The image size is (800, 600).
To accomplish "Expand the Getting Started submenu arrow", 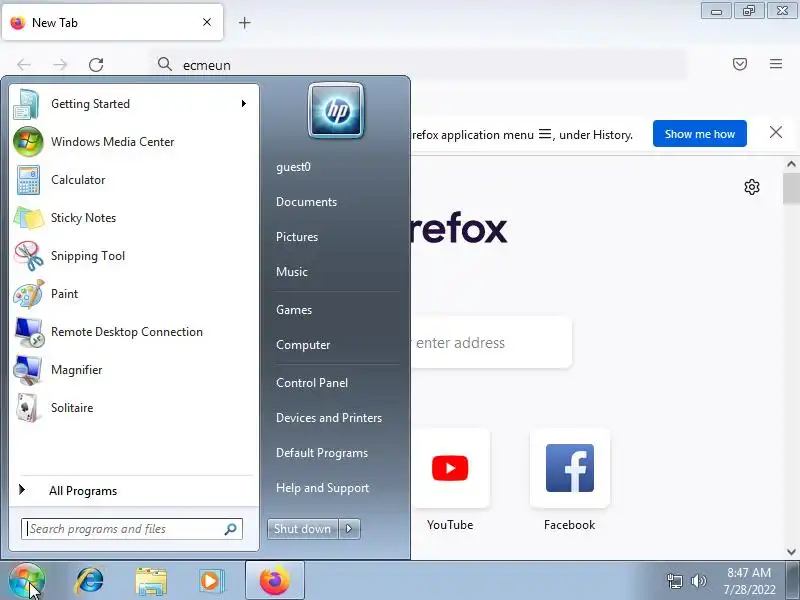I will (x=244, y=104).
